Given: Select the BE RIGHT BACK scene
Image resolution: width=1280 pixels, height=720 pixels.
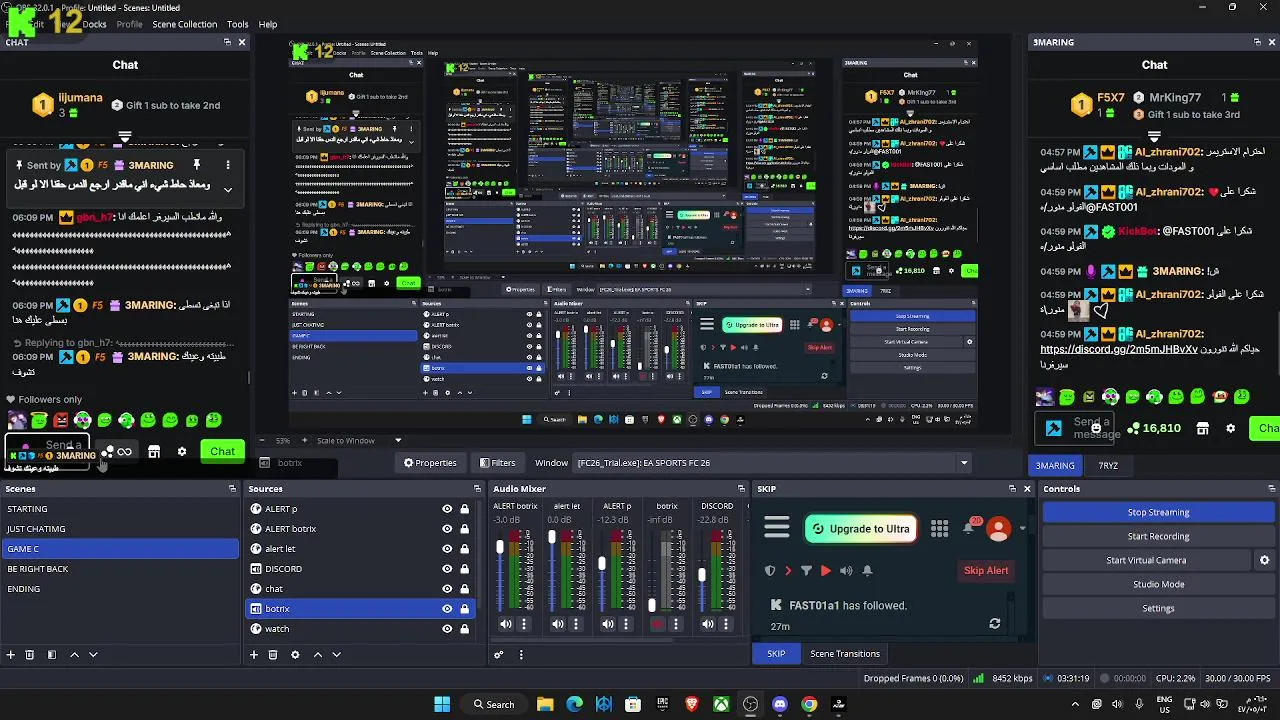Looking at the screenshot, I should coord(120,569).
